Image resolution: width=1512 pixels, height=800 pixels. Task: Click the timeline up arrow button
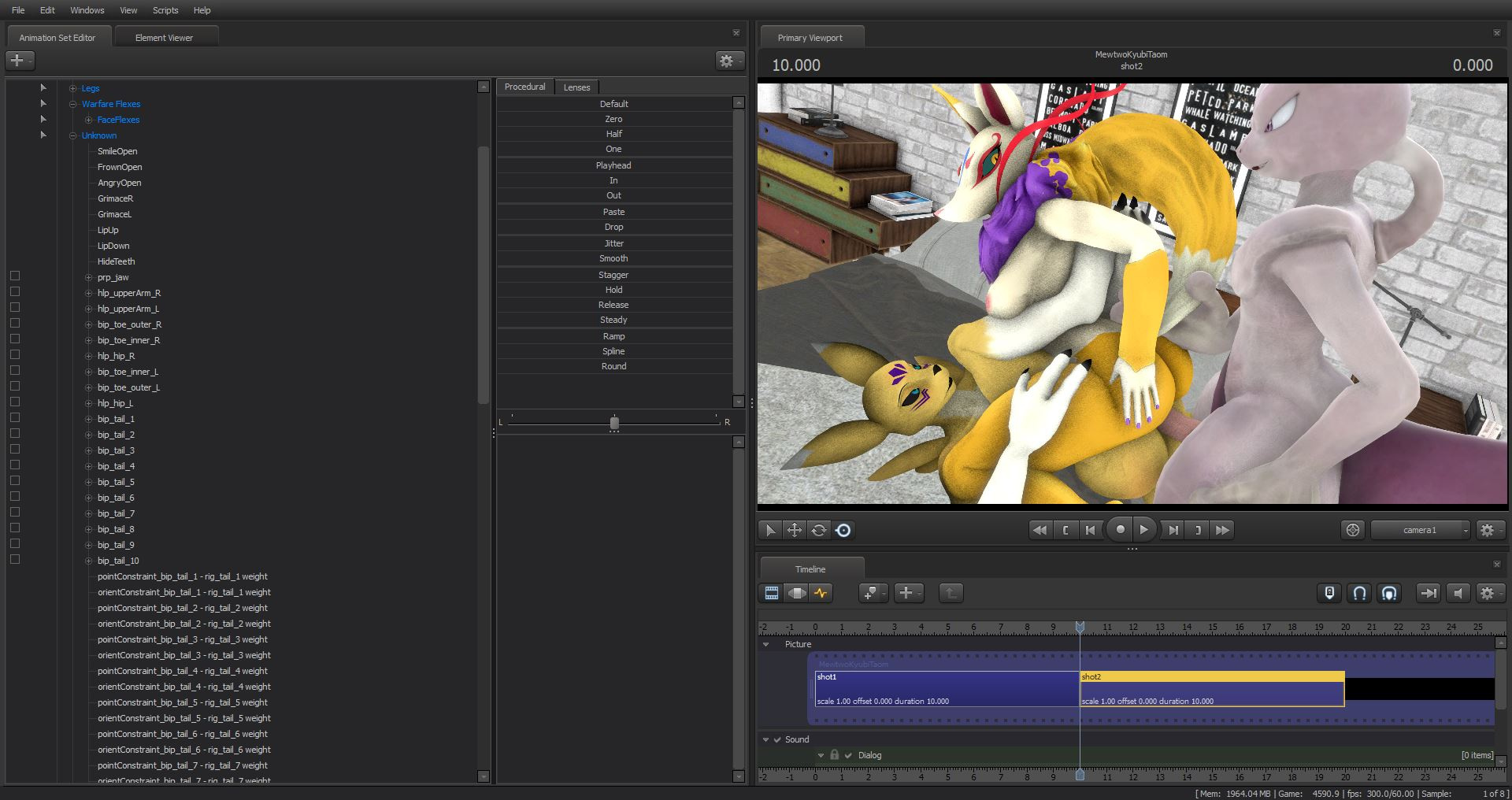click(951, 593)
